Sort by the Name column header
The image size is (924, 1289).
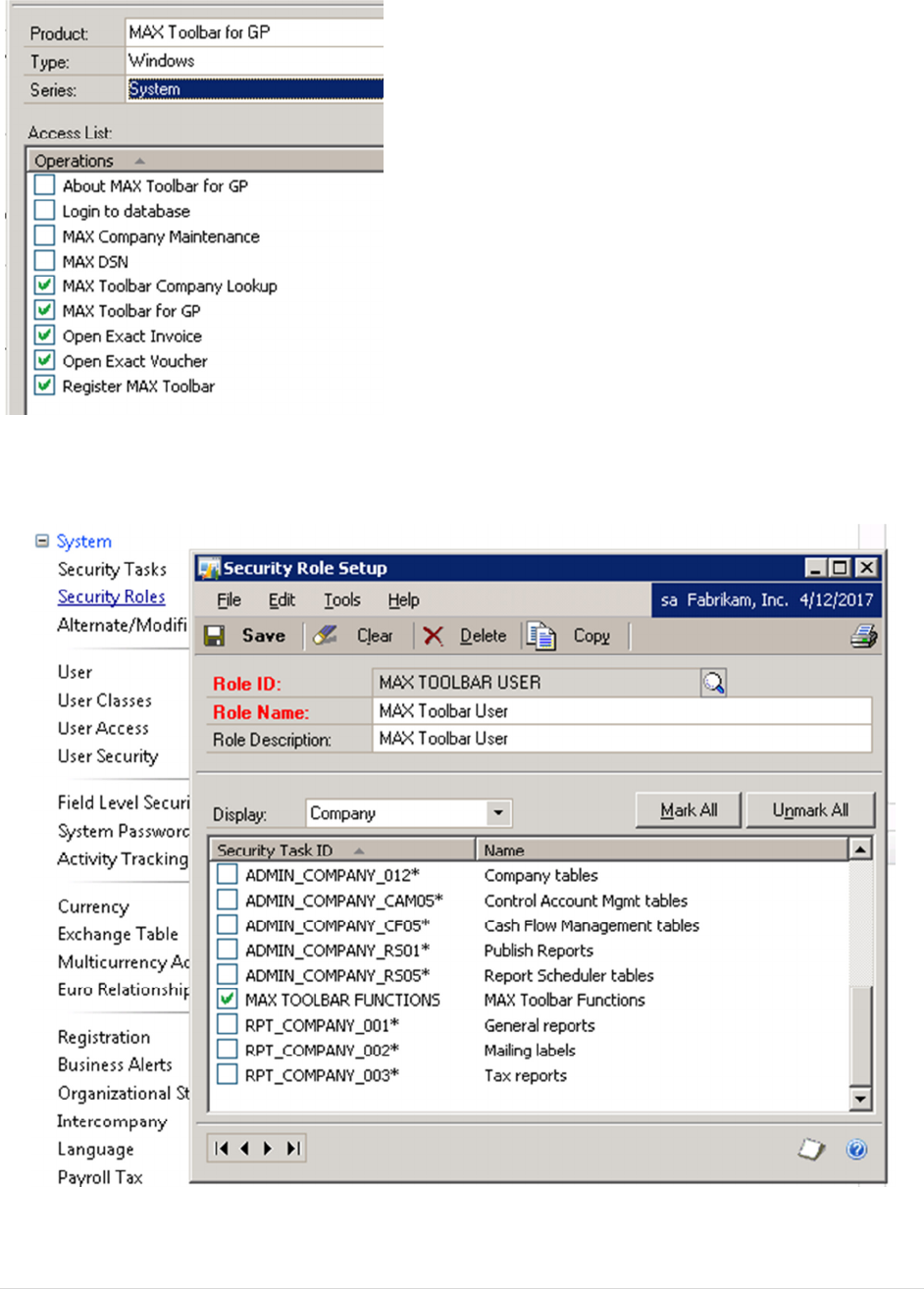662,850
